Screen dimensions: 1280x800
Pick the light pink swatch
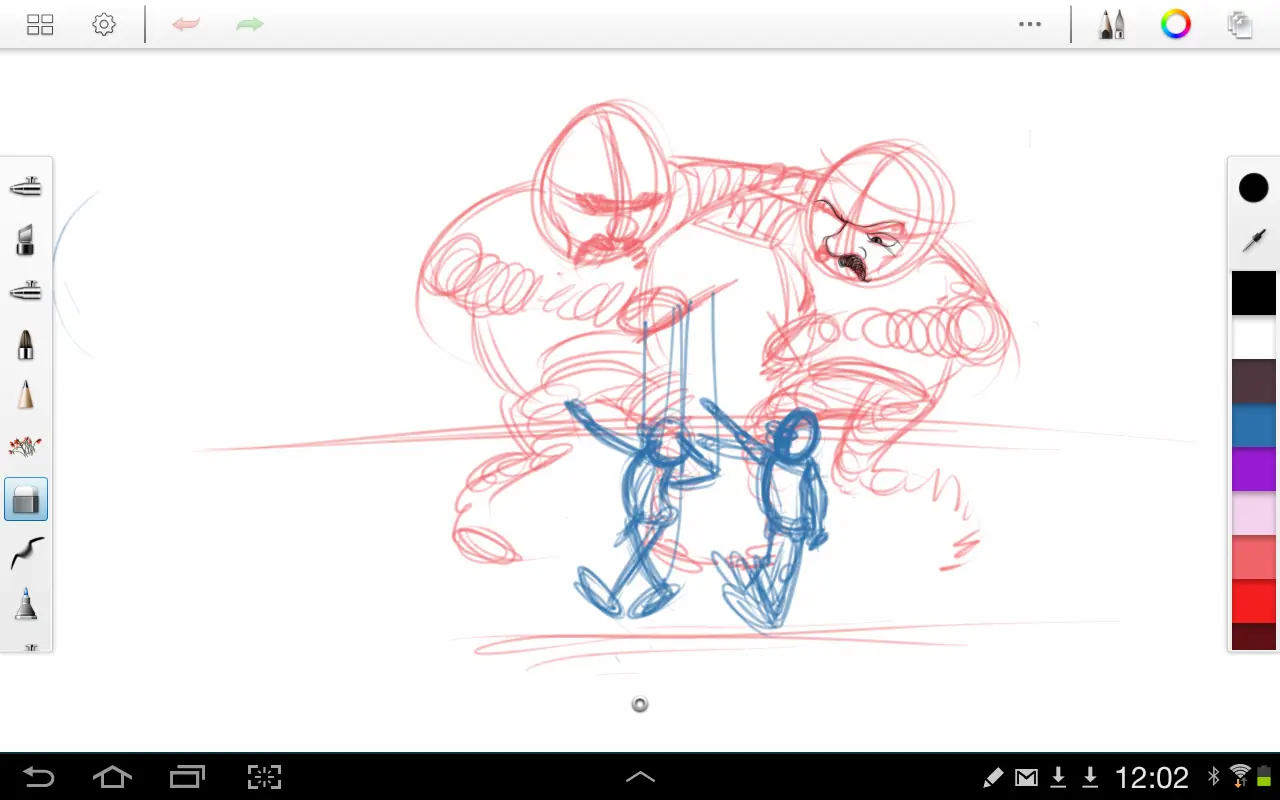(1254, 513)
